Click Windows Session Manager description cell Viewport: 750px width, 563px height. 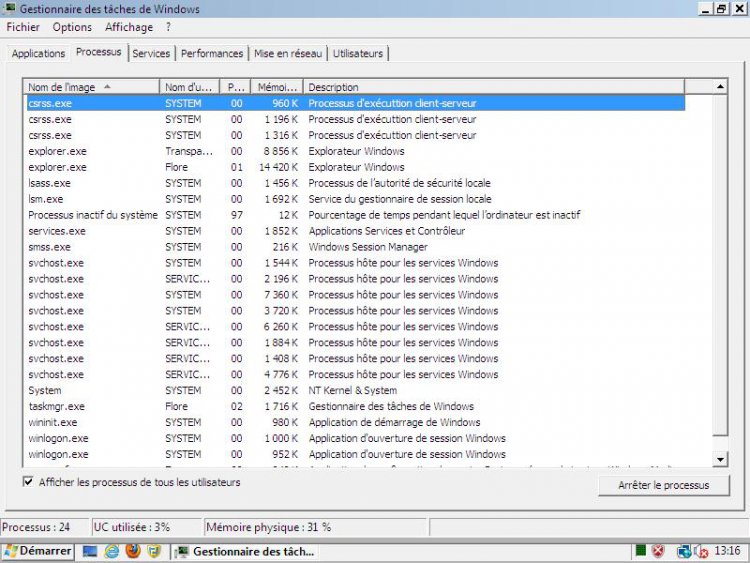pos(368,247)
